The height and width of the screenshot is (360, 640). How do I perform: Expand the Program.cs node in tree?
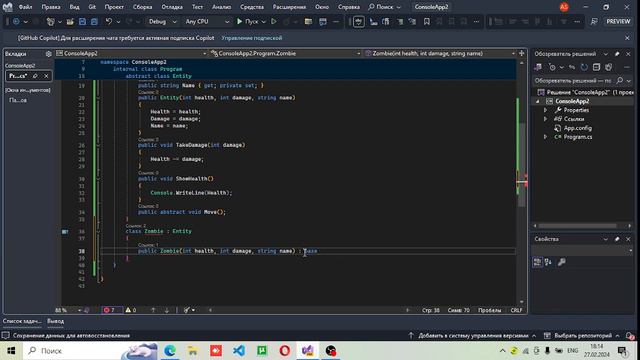click(545, 137)
